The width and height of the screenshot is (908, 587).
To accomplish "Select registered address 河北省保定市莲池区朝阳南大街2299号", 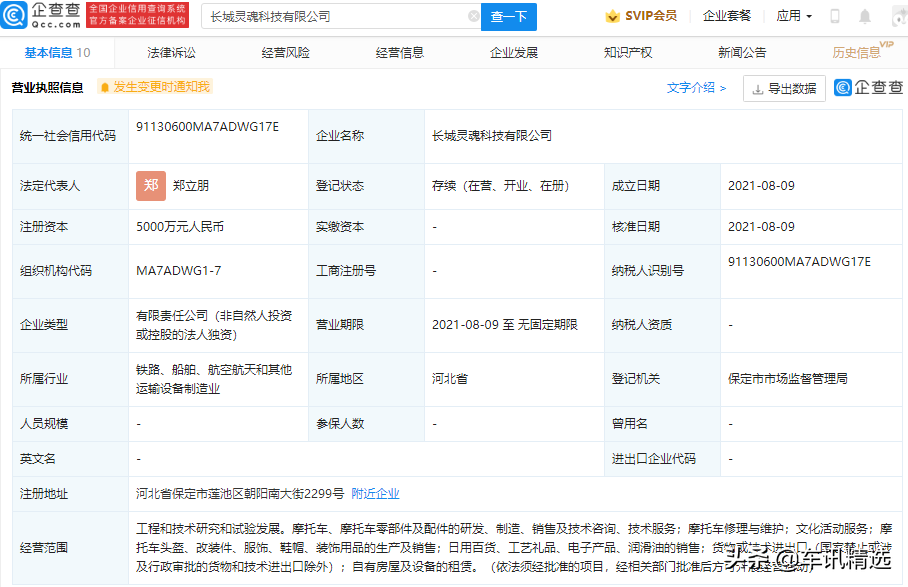I will point(240,494).
